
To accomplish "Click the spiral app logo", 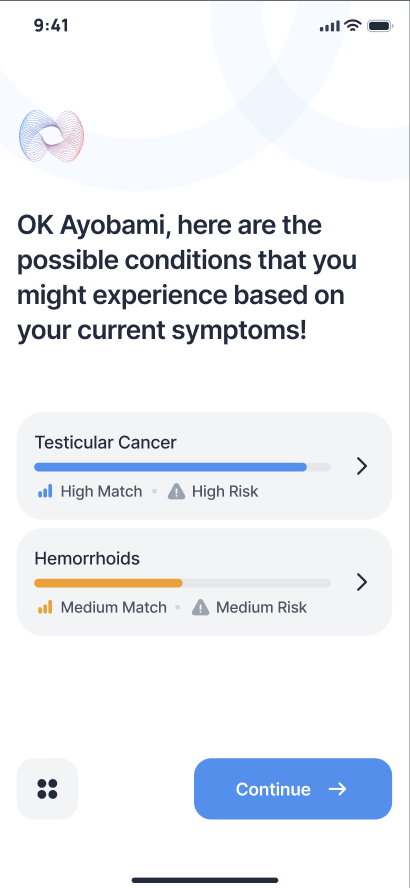I will point(51,136).
